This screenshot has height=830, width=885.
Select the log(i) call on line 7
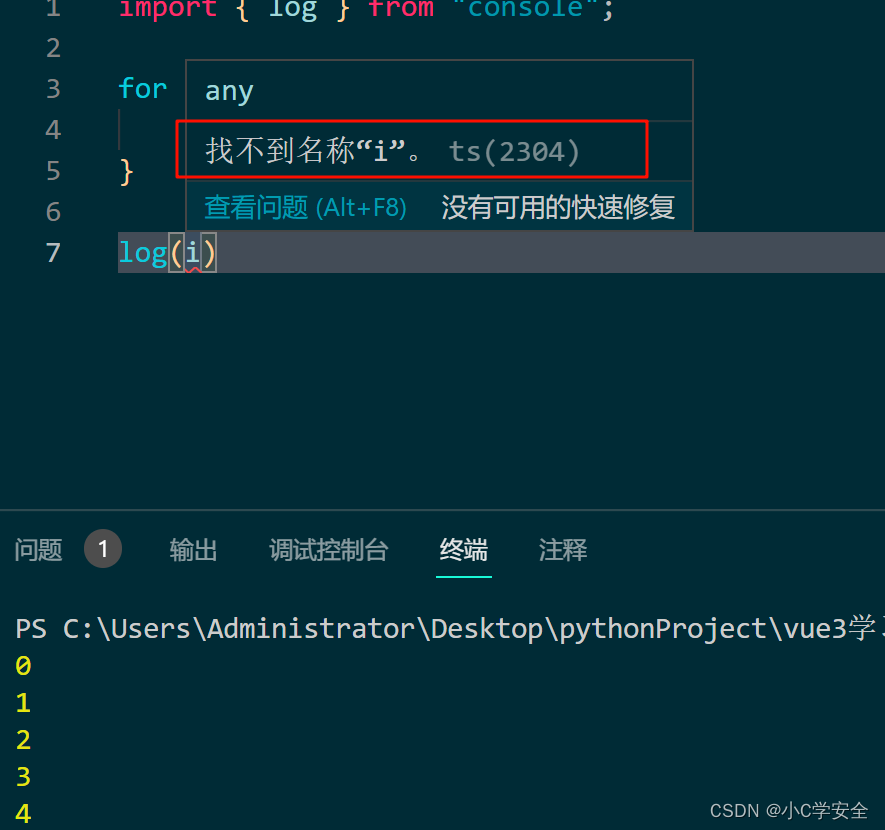point(167,253)
